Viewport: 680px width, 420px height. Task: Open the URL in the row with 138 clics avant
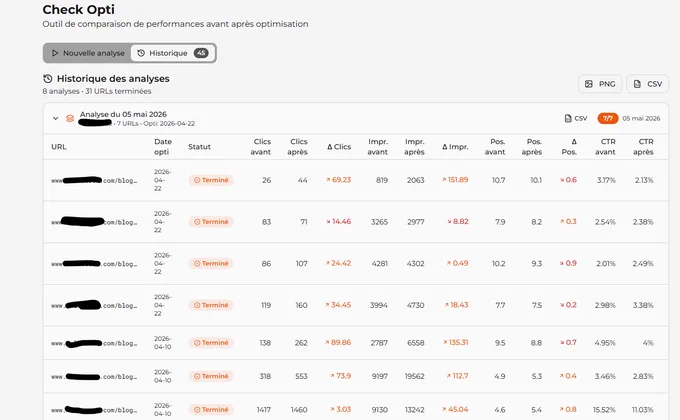[x=94, y=343]
